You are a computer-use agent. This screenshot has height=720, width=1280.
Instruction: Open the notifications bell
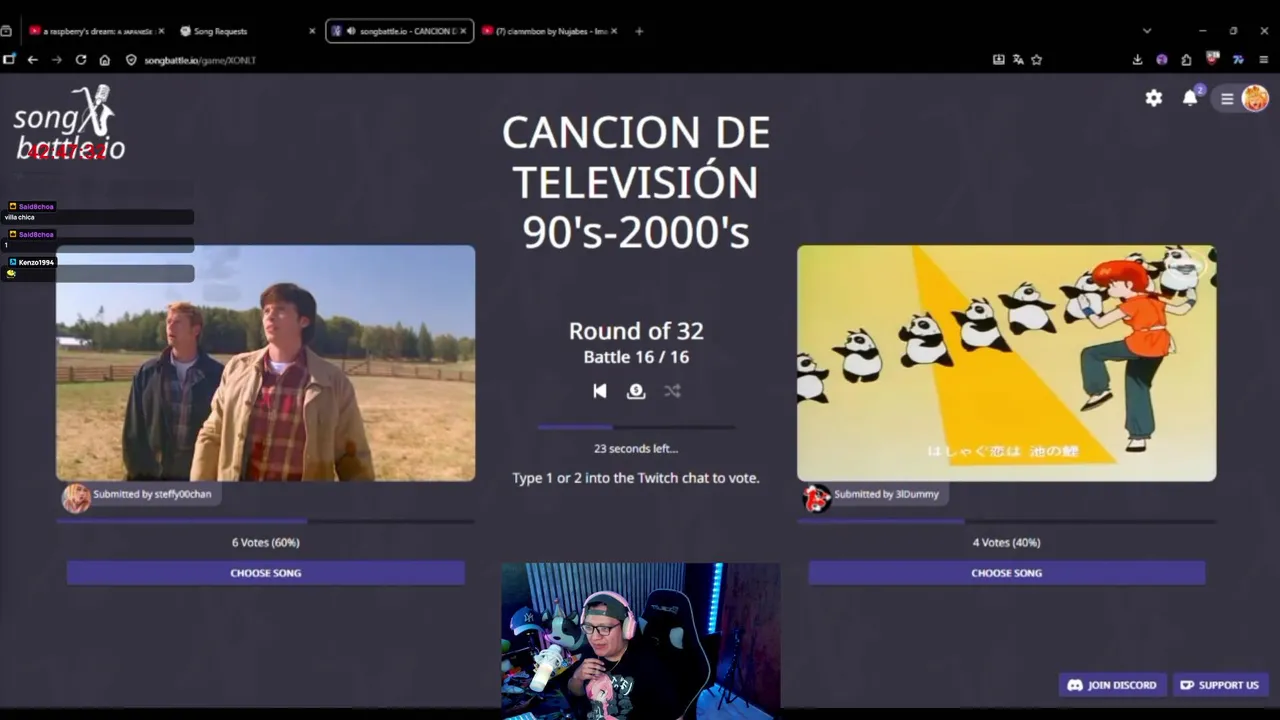(1190, 98)
